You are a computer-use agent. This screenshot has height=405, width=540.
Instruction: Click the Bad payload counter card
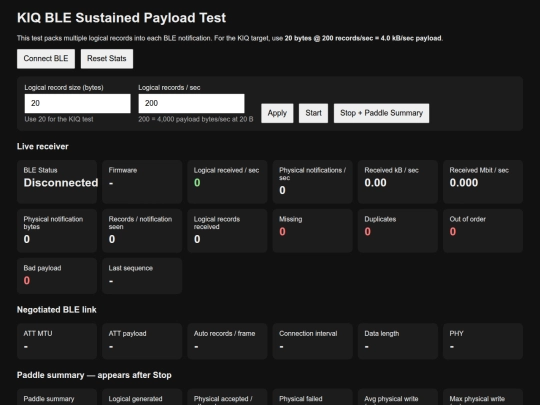point(57,276)
